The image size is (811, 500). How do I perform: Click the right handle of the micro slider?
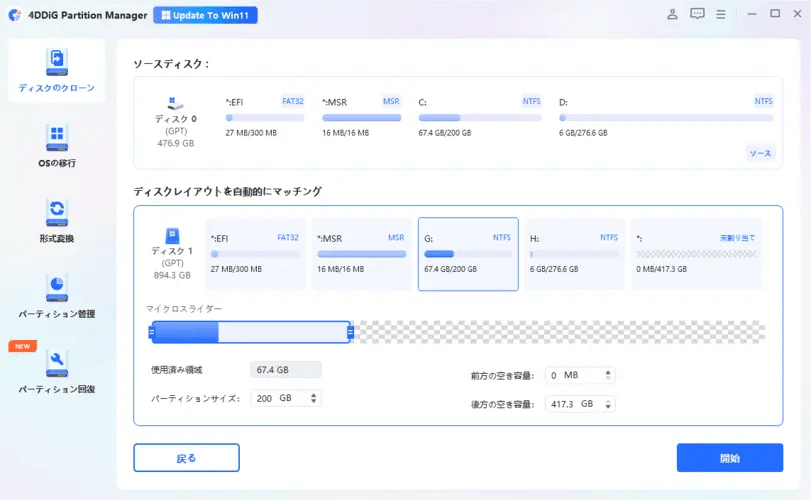point(350,332)
